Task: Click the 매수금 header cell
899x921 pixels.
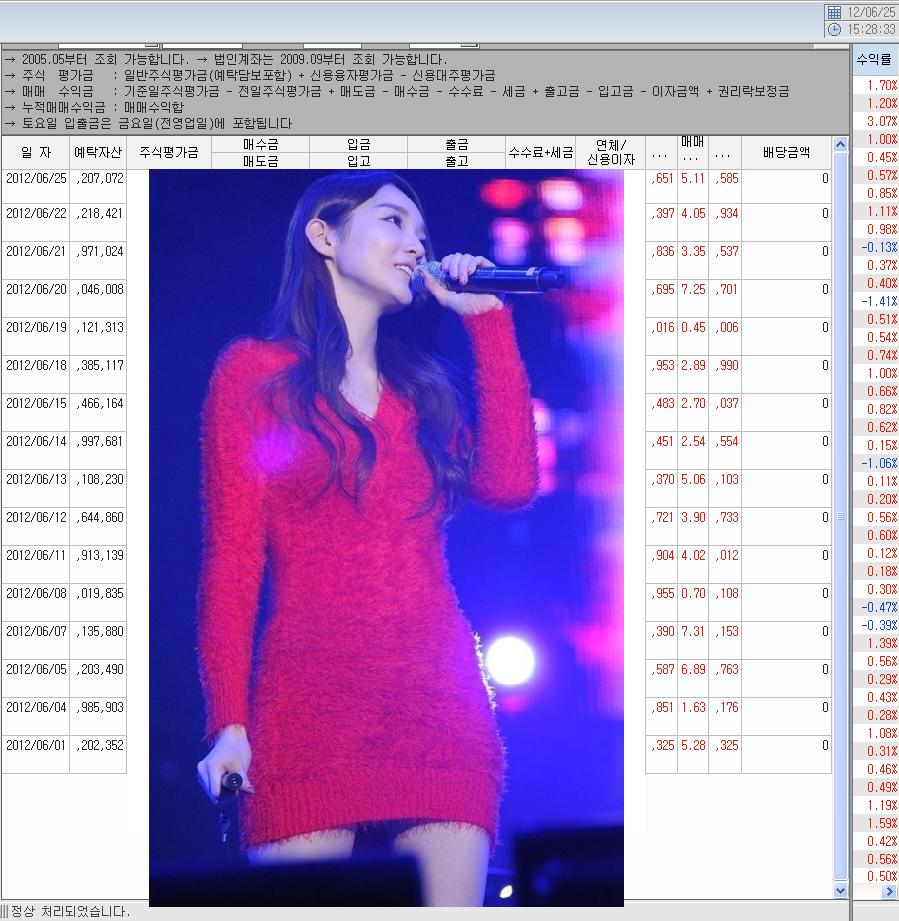Action: coord(260,144)
